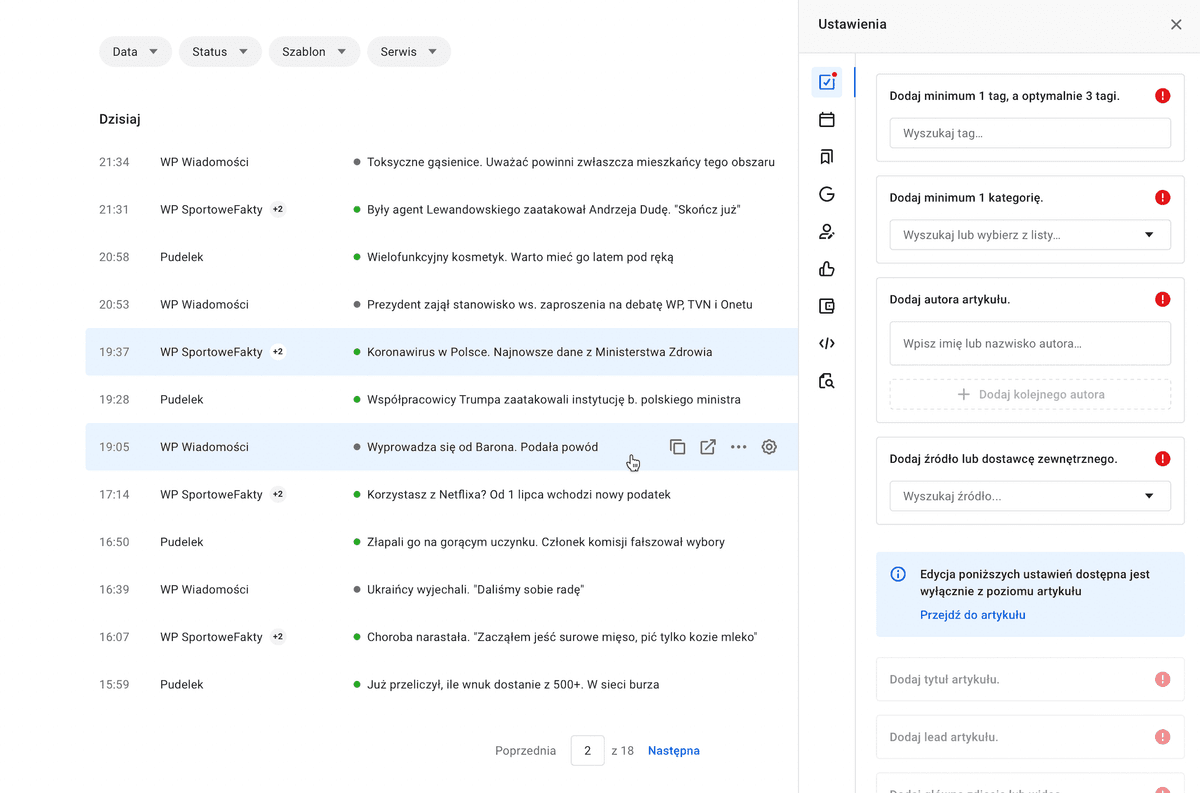This screenshot has height=793, width=1200.
Task: Click the 15:59 timestamp
Action: [x=114, y=685]
